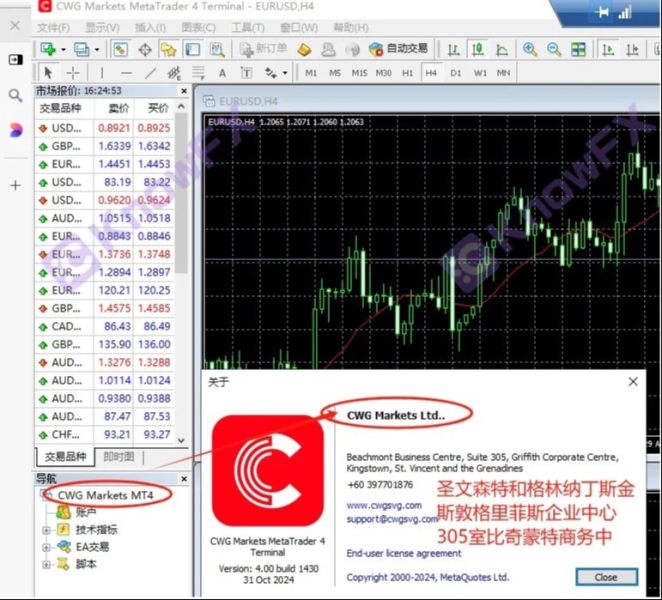Open the 工具(T) menu
The width and height of the screenshot is (662, 600).
click(248, 28)
